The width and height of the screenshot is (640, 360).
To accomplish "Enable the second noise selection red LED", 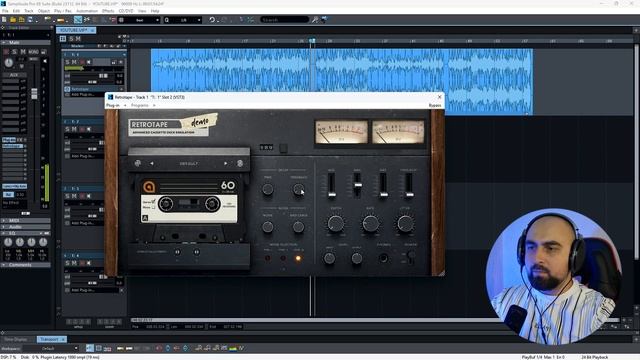I will click(x=283, y=258).
